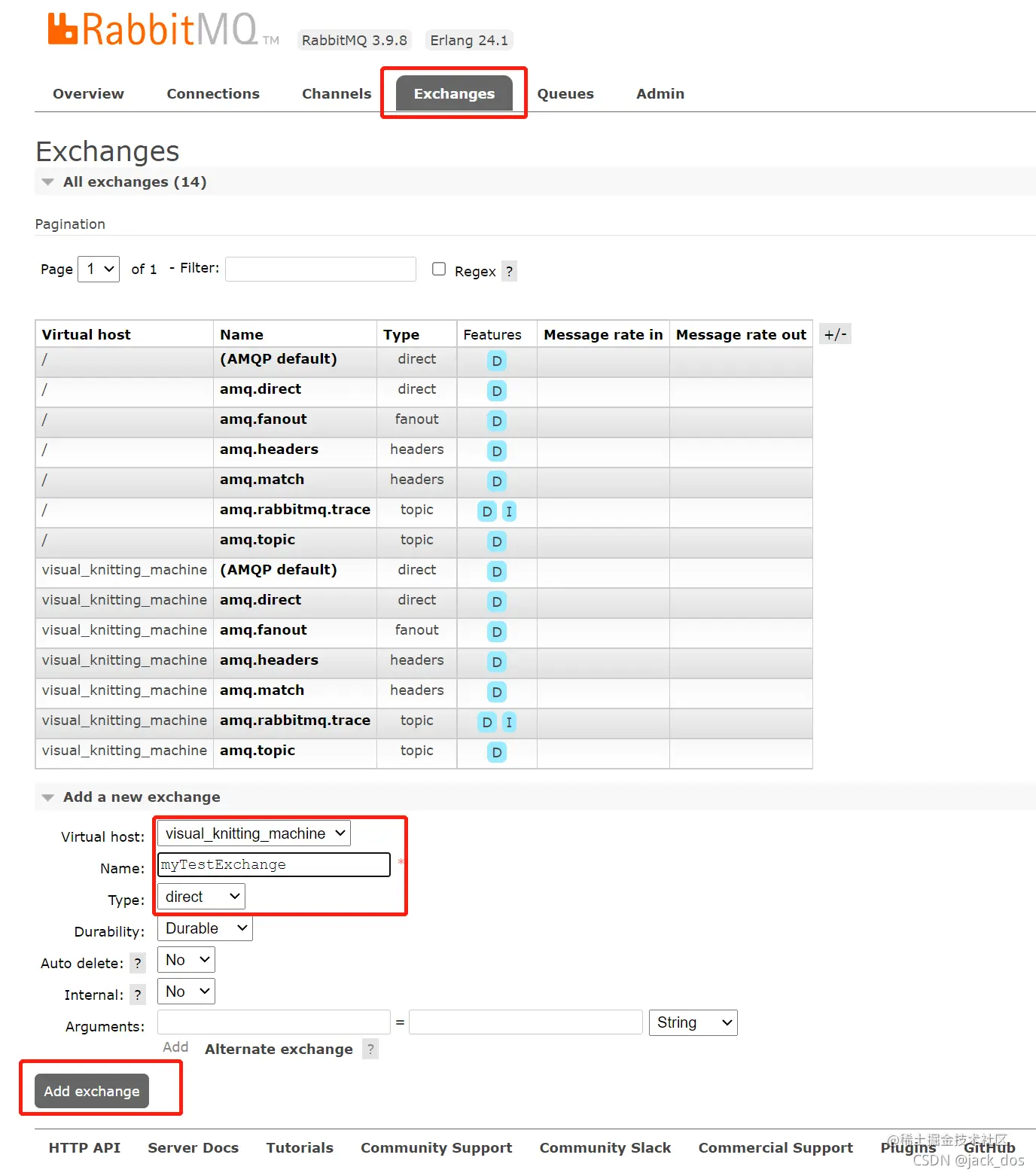Click the D badge in the first (AMQP default) row

click(x=497, y=361)
